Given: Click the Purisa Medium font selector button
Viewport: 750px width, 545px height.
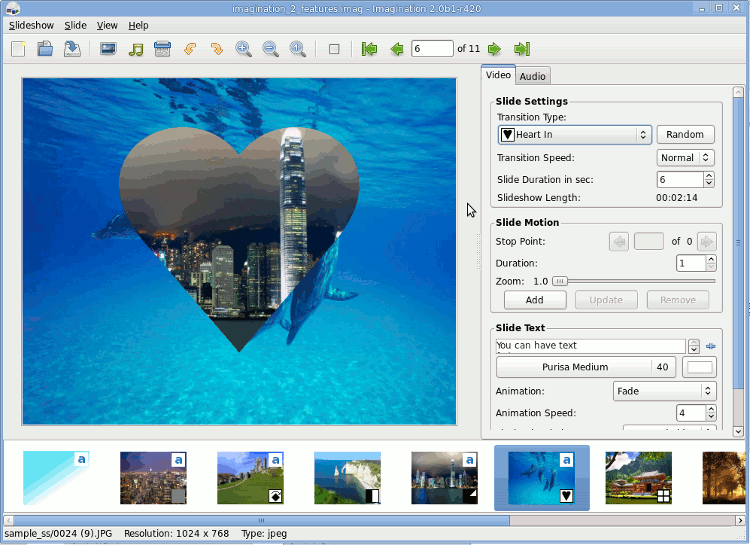Looking at the screenshot, I should pyautogui.click(x=575, y=367).
